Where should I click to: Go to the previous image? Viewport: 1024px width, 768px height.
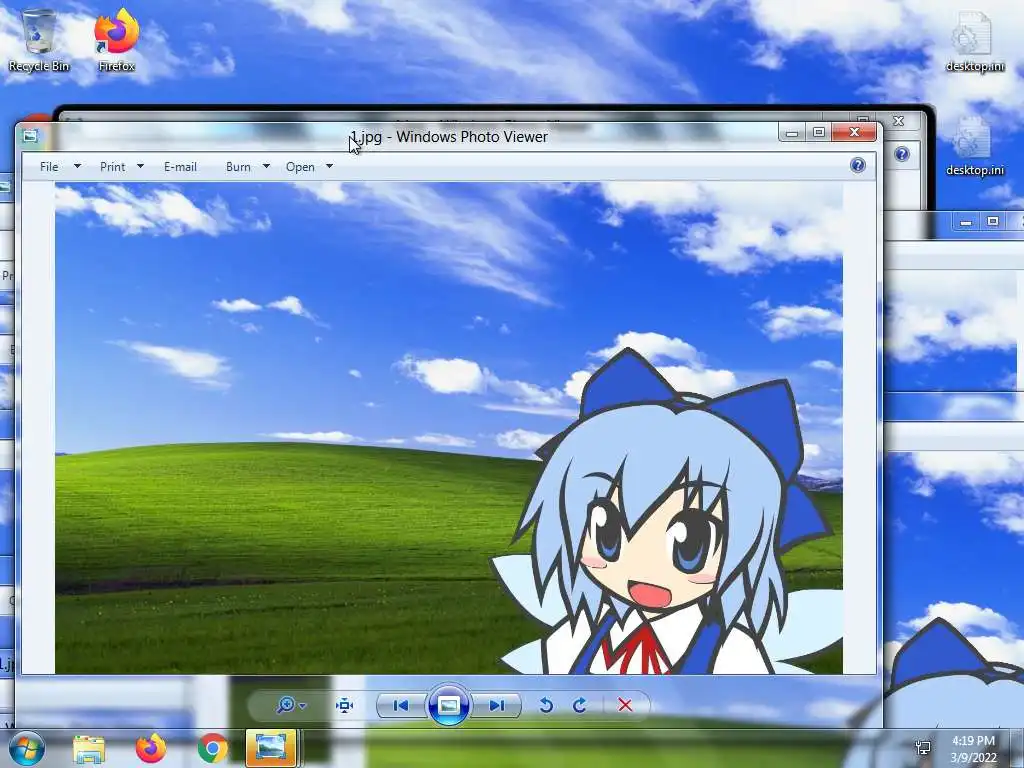401,705
